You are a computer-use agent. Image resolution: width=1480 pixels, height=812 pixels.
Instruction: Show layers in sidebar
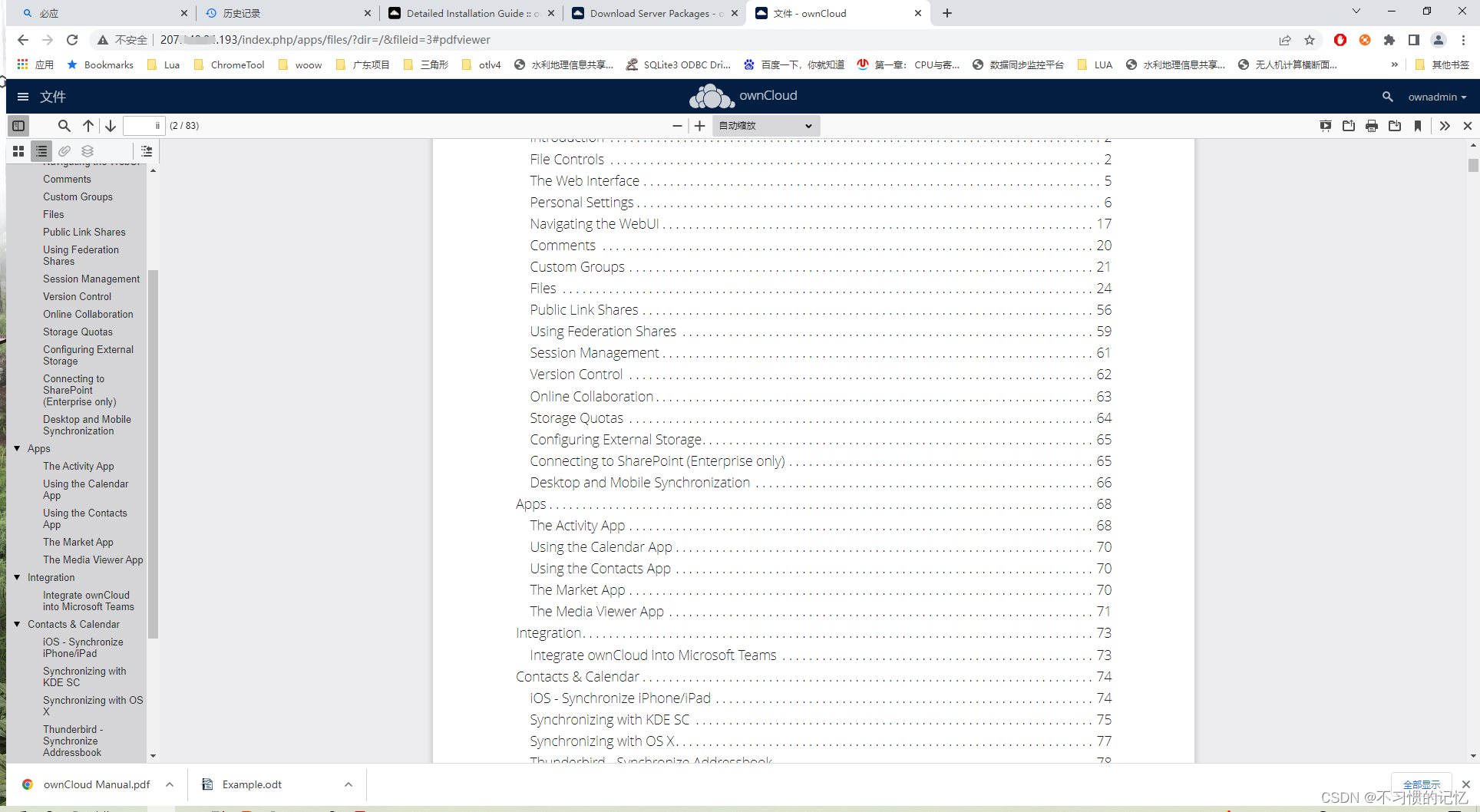[88, 151]
